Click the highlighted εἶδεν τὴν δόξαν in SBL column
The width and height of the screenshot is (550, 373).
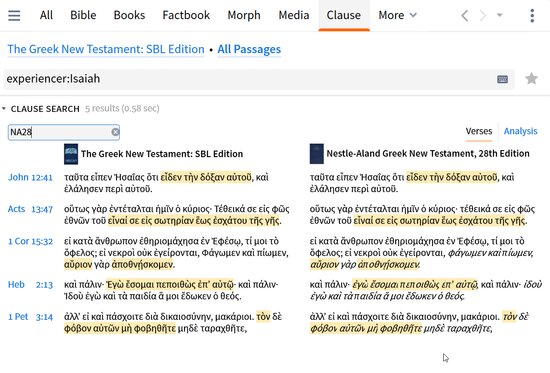(x=206, y=177)
